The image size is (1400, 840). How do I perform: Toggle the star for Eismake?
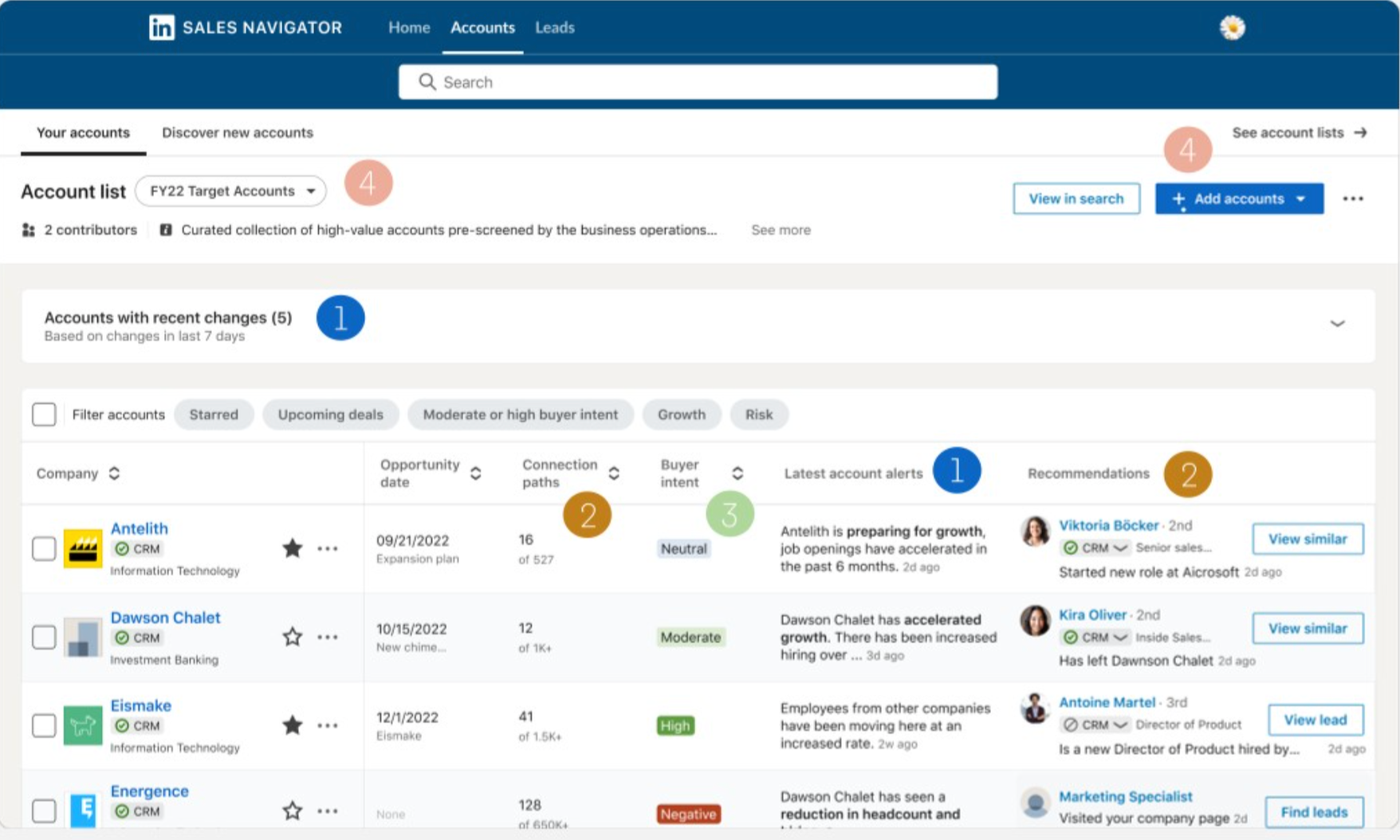click(x=293, y=725)
